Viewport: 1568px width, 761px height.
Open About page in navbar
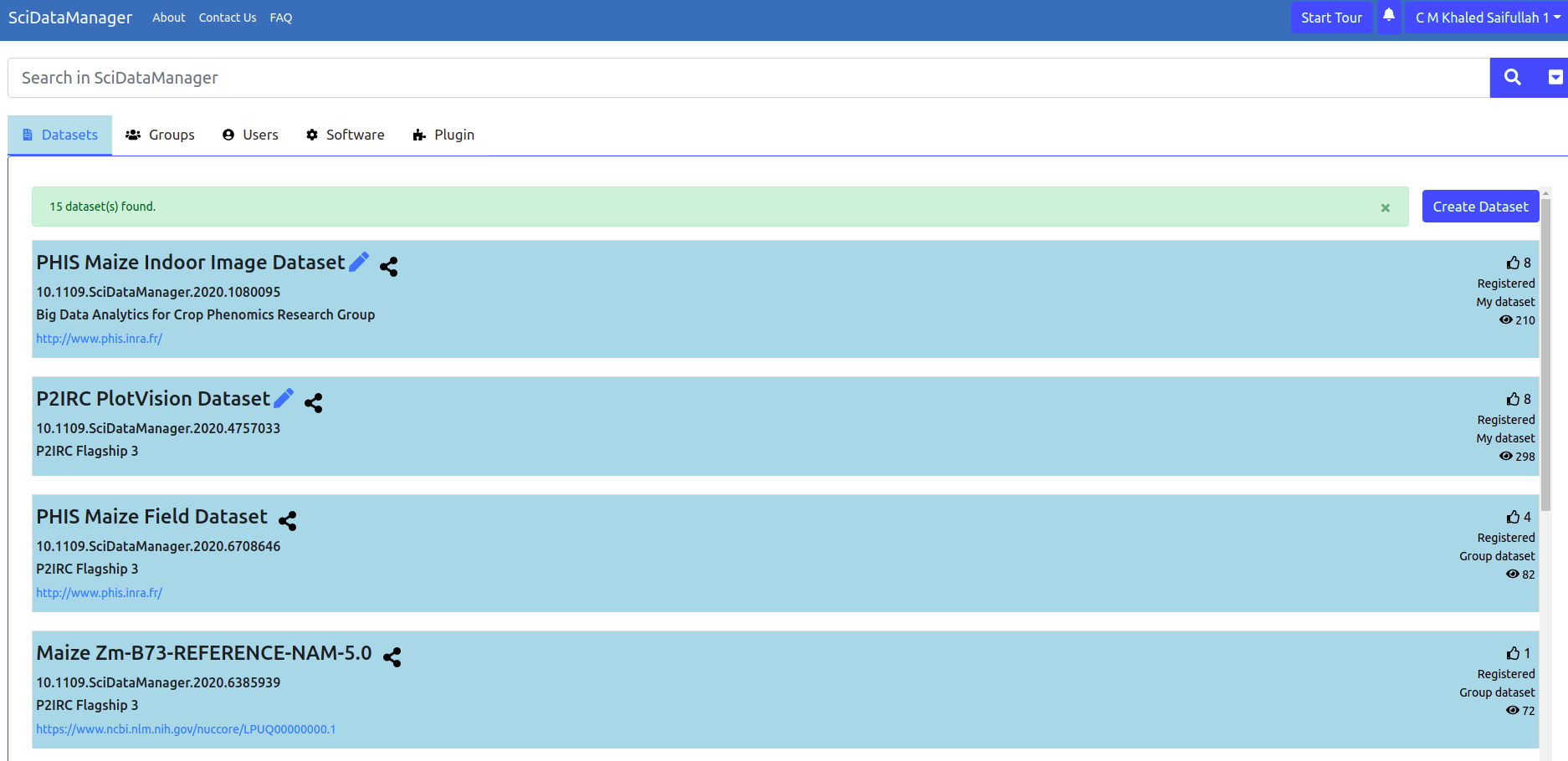pos(169,18)
